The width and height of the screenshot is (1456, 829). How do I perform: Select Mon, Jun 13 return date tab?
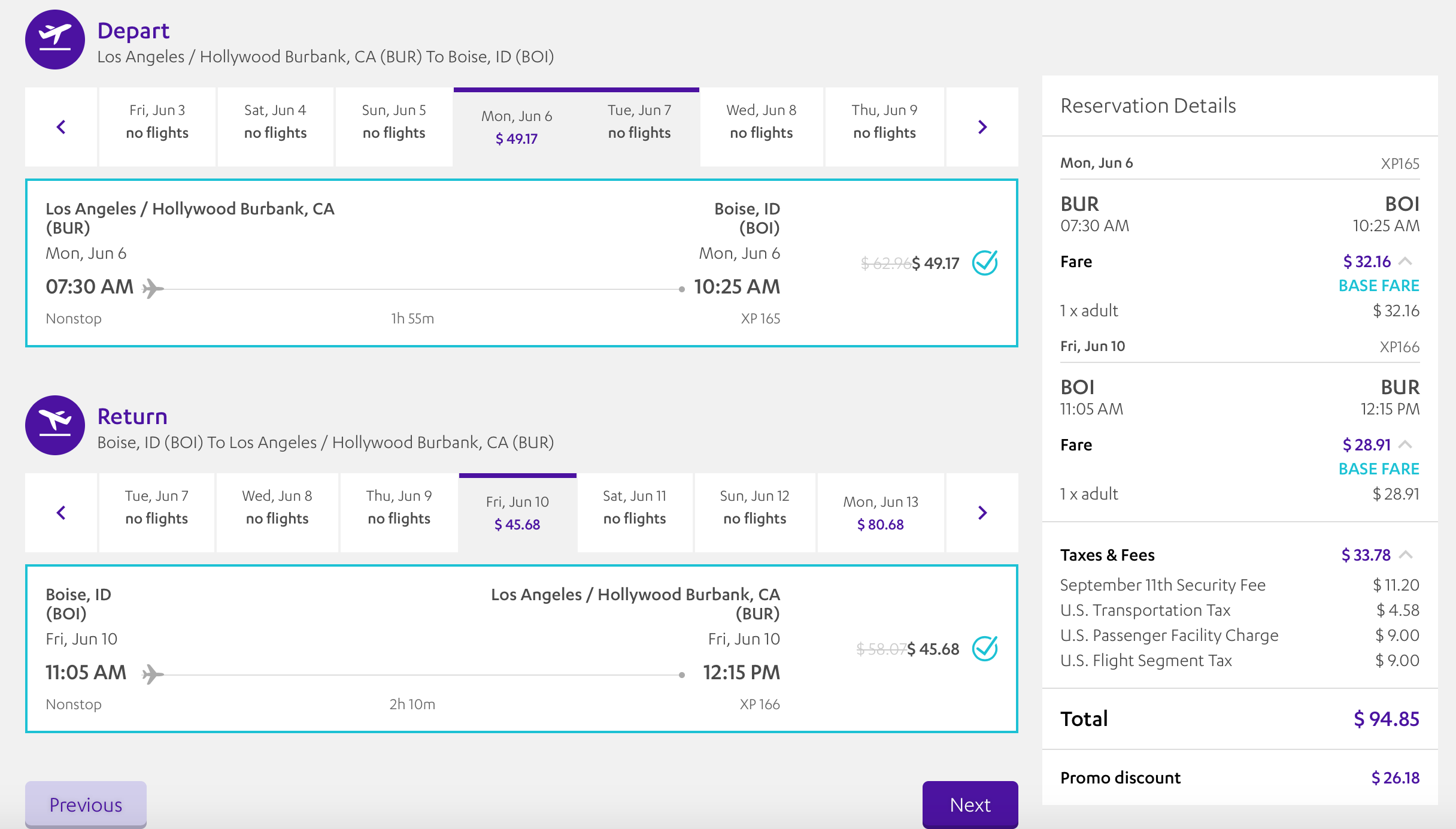coord(880,513)
